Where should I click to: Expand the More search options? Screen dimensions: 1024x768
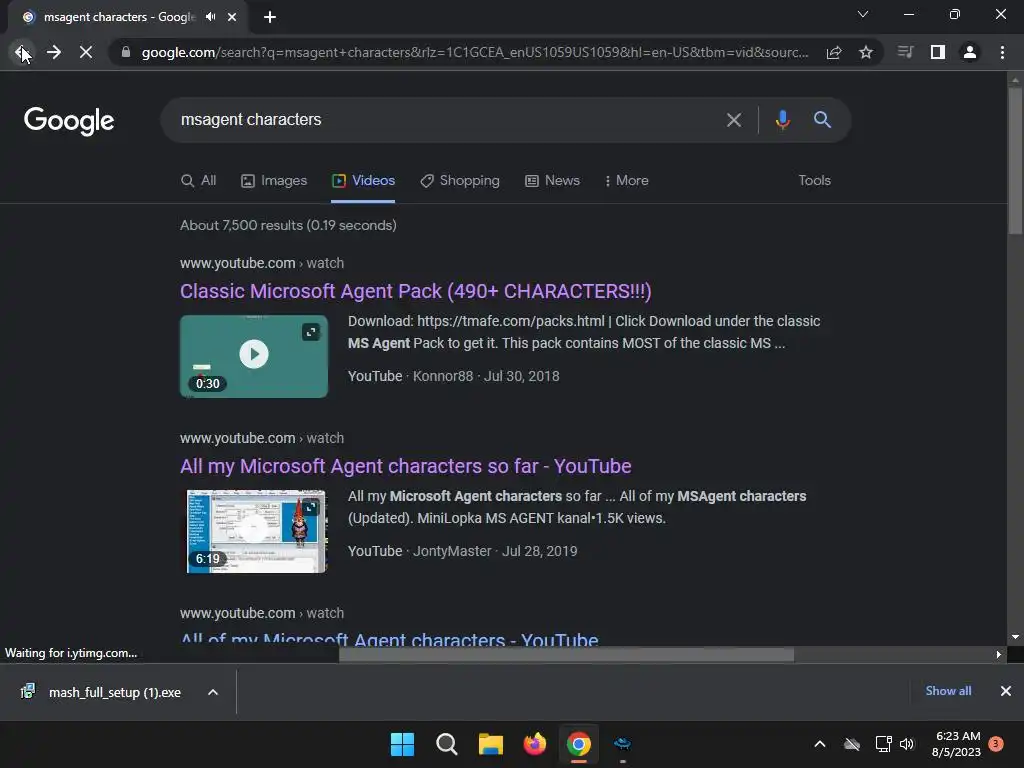click(626, 181)
